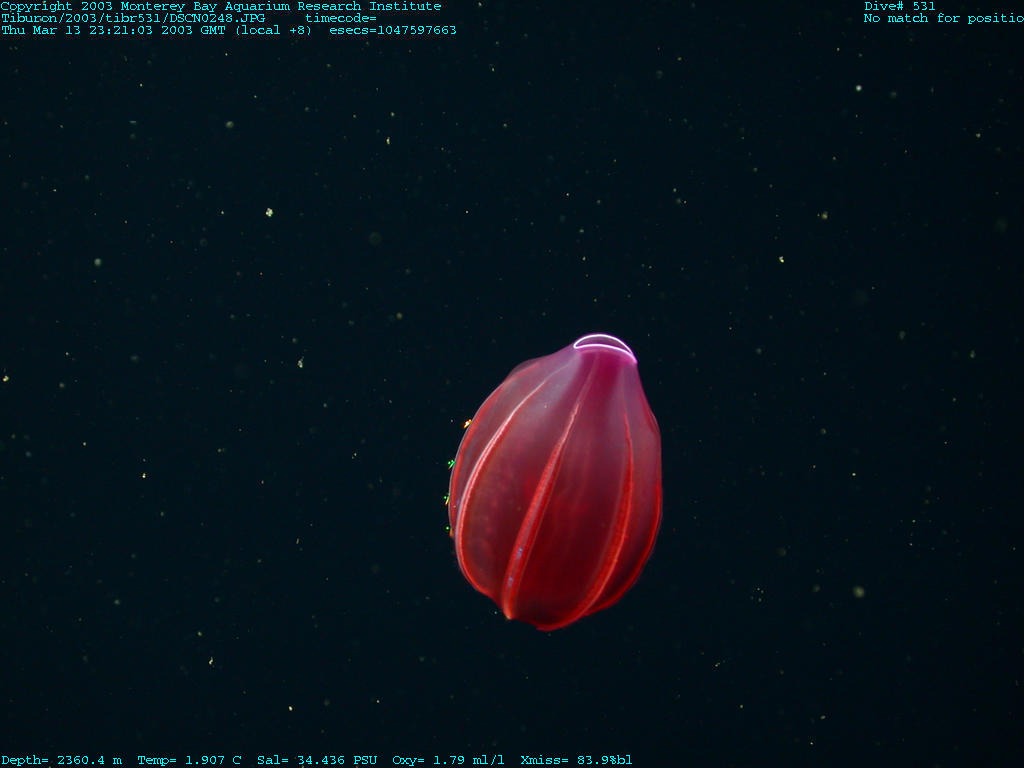Select the Temp= 1.907 C reading

click(189, 760)
